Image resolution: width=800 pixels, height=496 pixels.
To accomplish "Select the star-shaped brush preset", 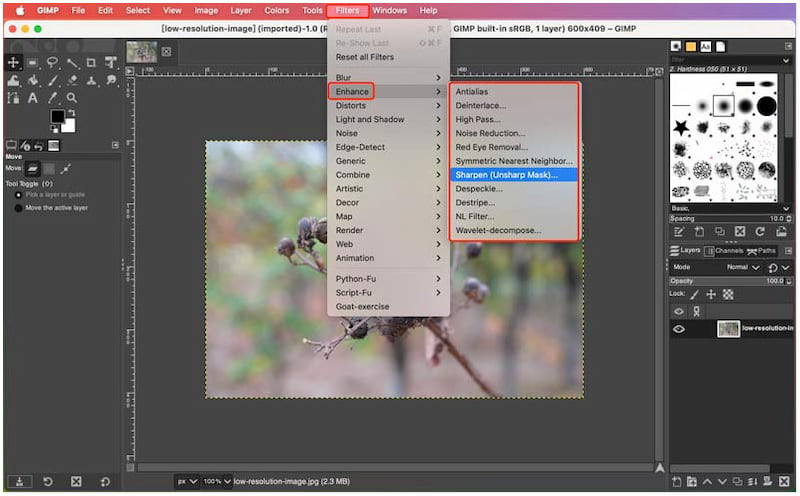I will (682, 127).
